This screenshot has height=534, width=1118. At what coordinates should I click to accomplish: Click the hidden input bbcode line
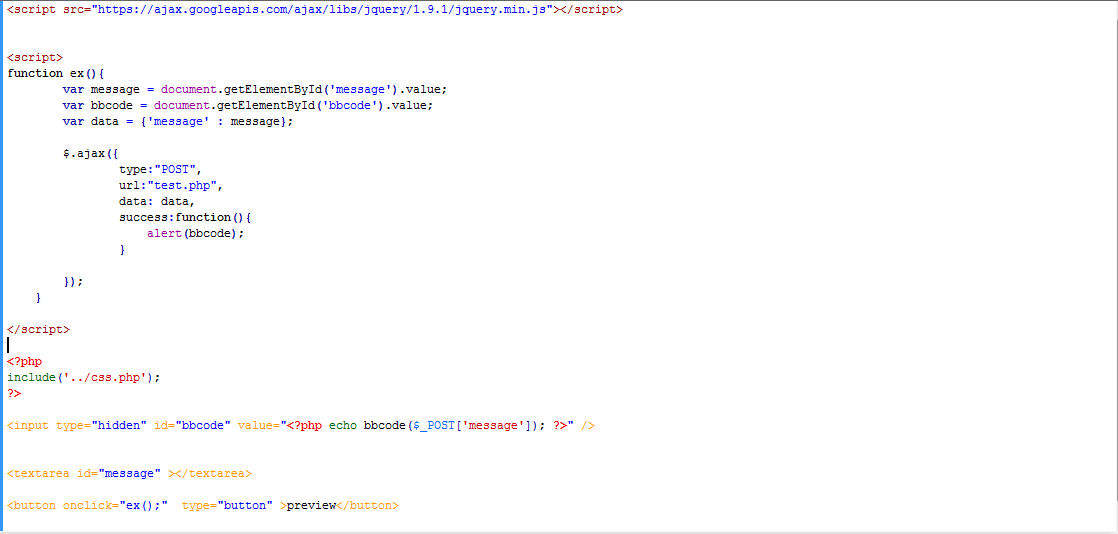(x=301, y=426)
